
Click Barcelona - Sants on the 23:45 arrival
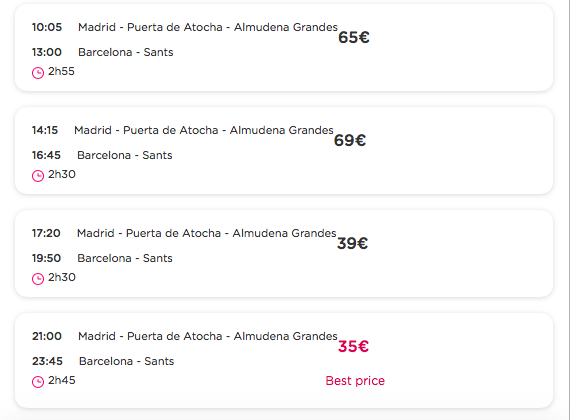127,361
